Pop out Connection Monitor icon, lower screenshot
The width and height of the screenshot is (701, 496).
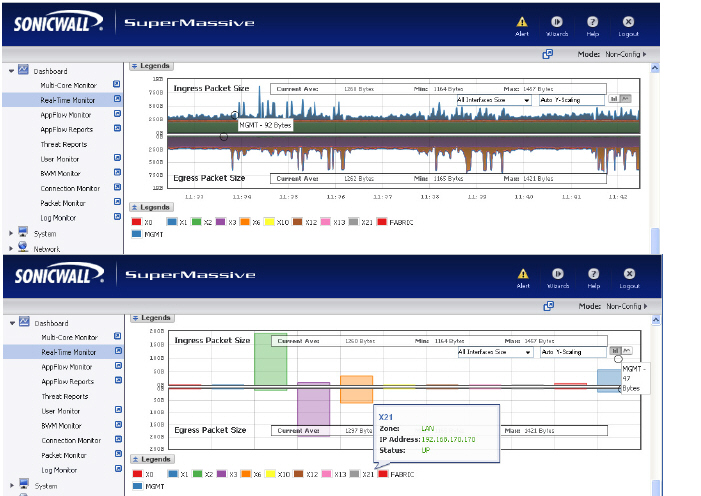coord(118,439)
